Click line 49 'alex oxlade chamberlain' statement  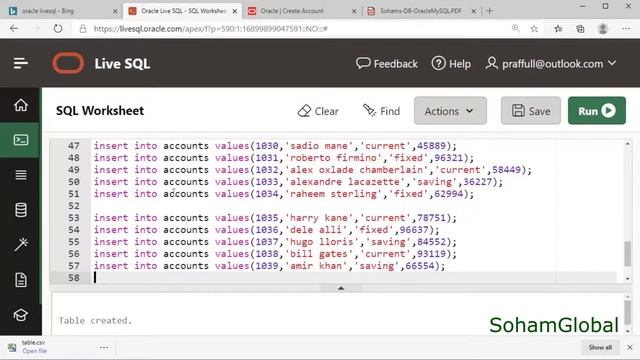click(x=313, y=170)
